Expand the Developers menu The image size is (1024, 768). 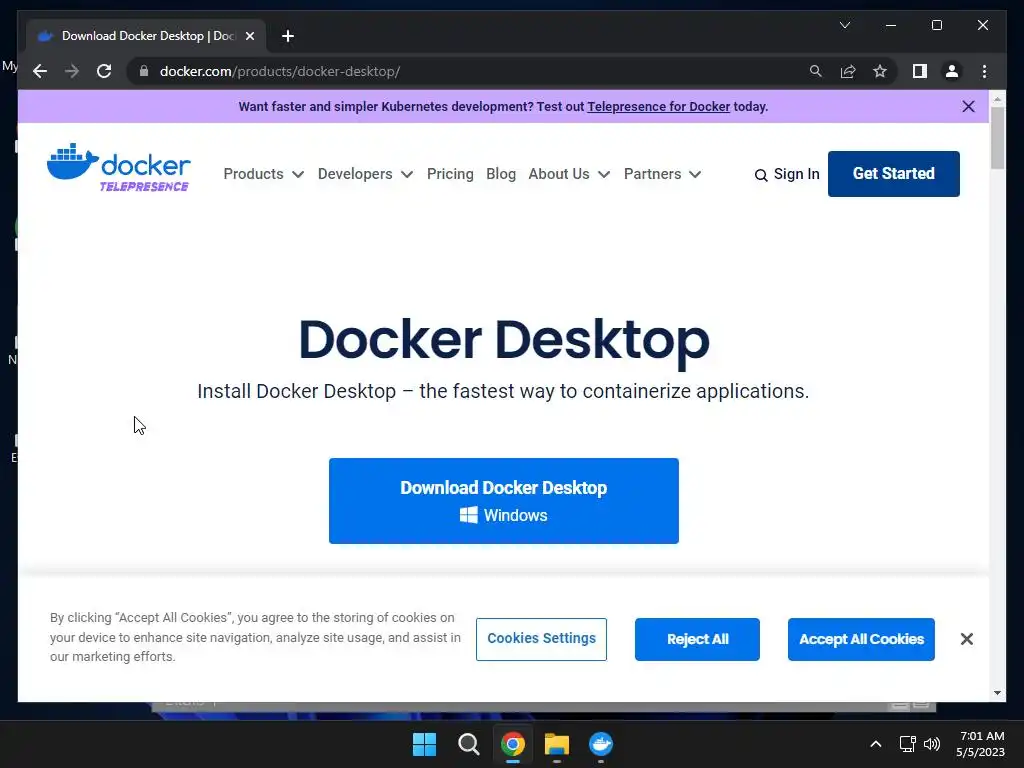(x=365, y=174)
